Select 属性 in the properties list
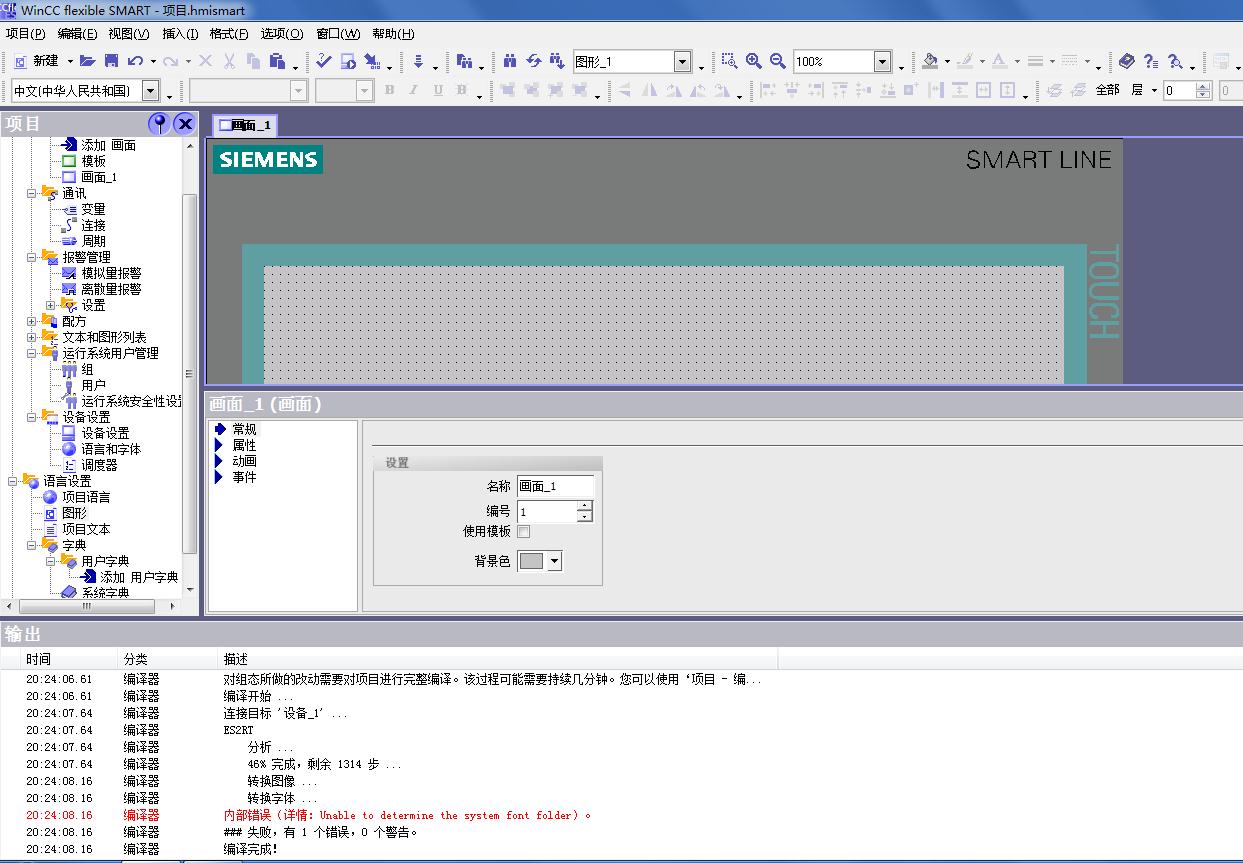The image size is (1243, 863). (244, 445)
